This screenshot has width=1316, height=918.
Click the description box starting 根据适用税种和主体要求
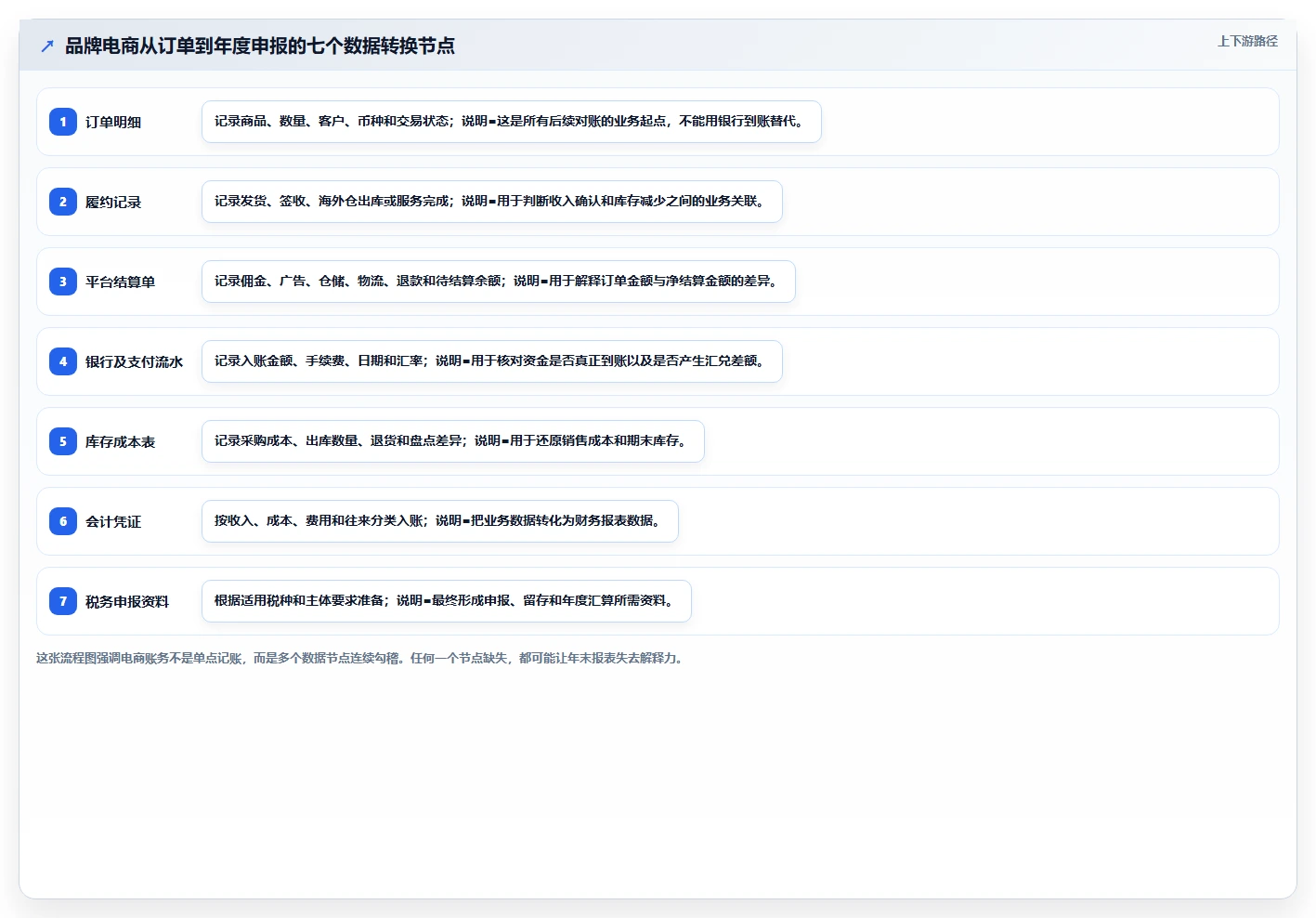[447, 601]
